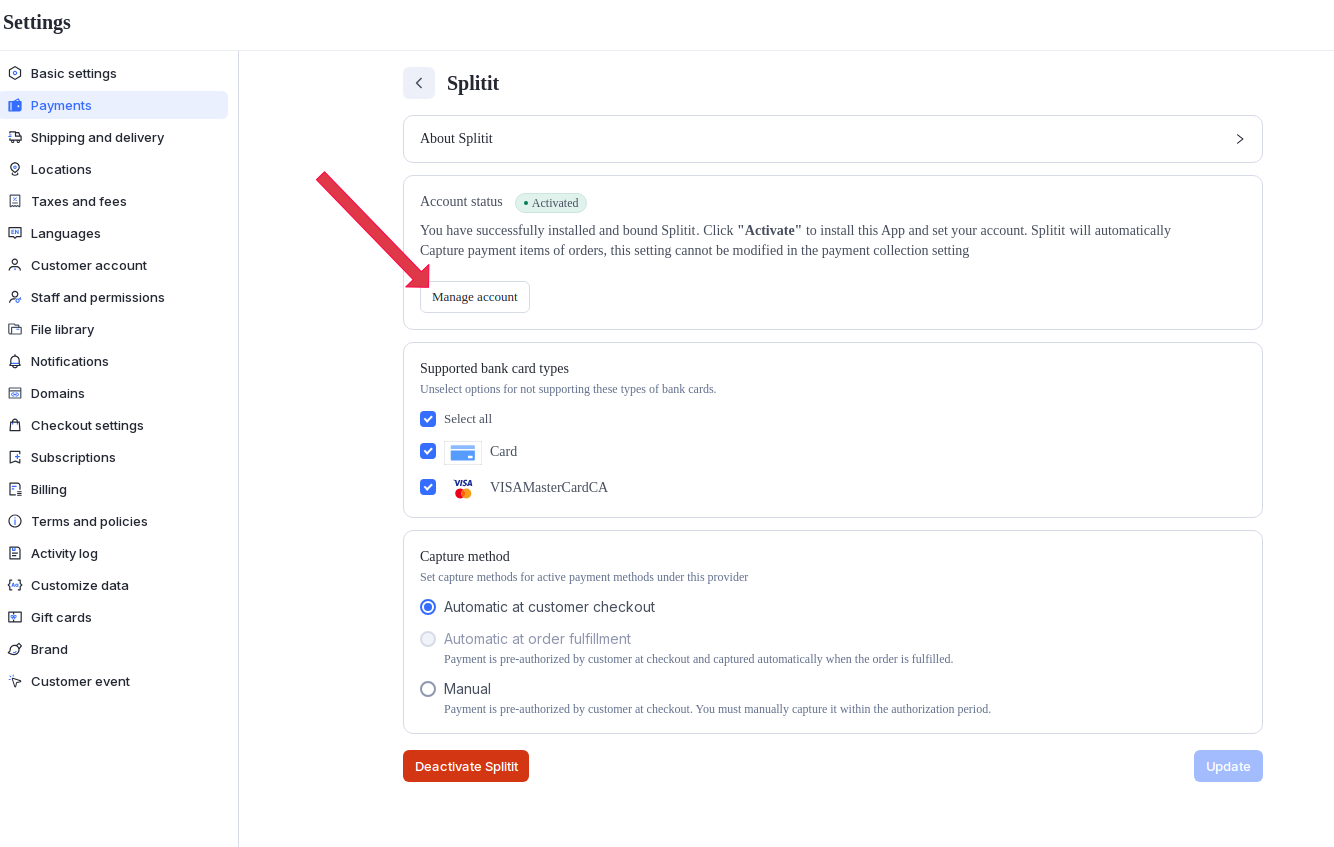1334x847 pixels.
Task: Click the Settings page title
Action: tap(37, 22)
